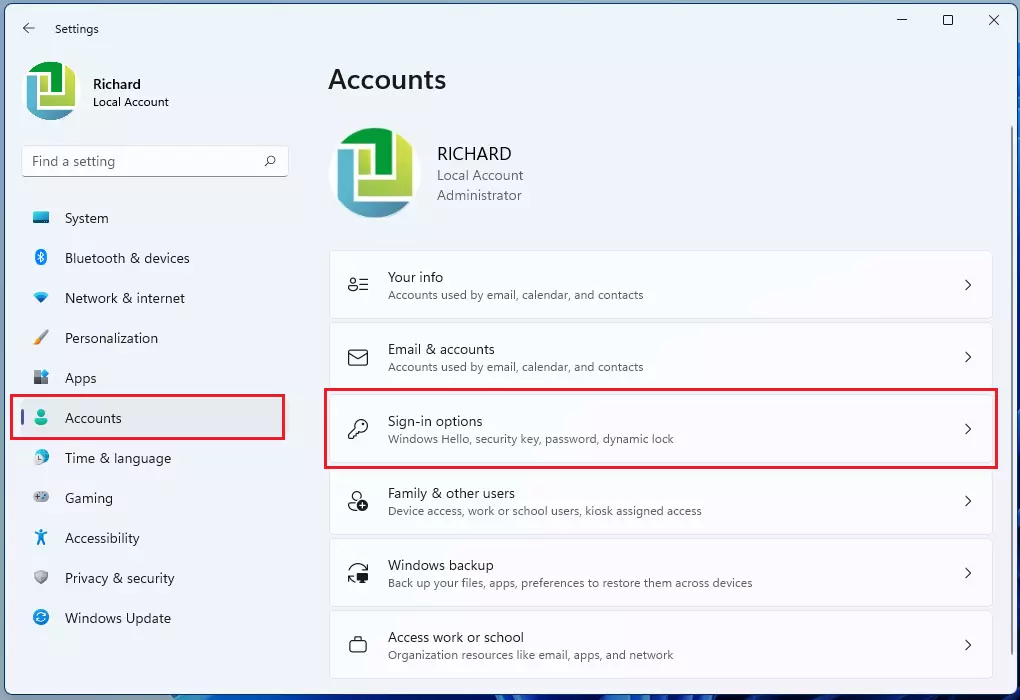The image size is (1020, 700).
Task: Click the Richard Local Account name
Action: tap(131, 92)
